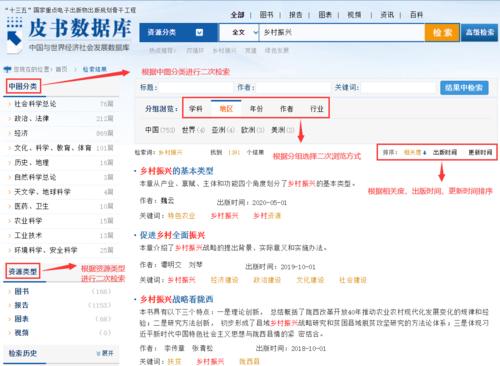Group results by 学科
The image size is (500, 366).
click(x=196, y=109)
